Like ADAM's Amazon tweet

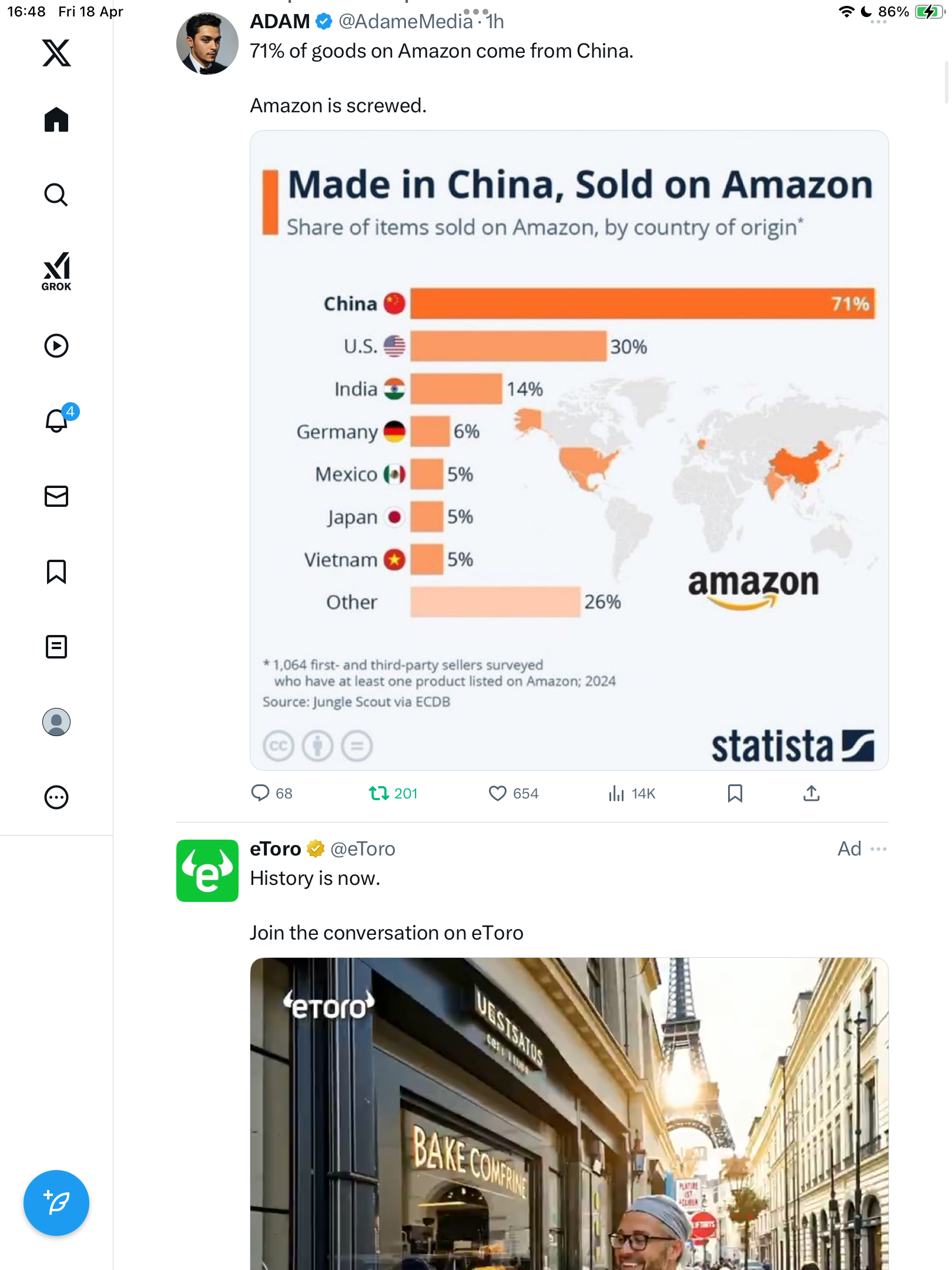pyautogui.click(x=514, y=794)
